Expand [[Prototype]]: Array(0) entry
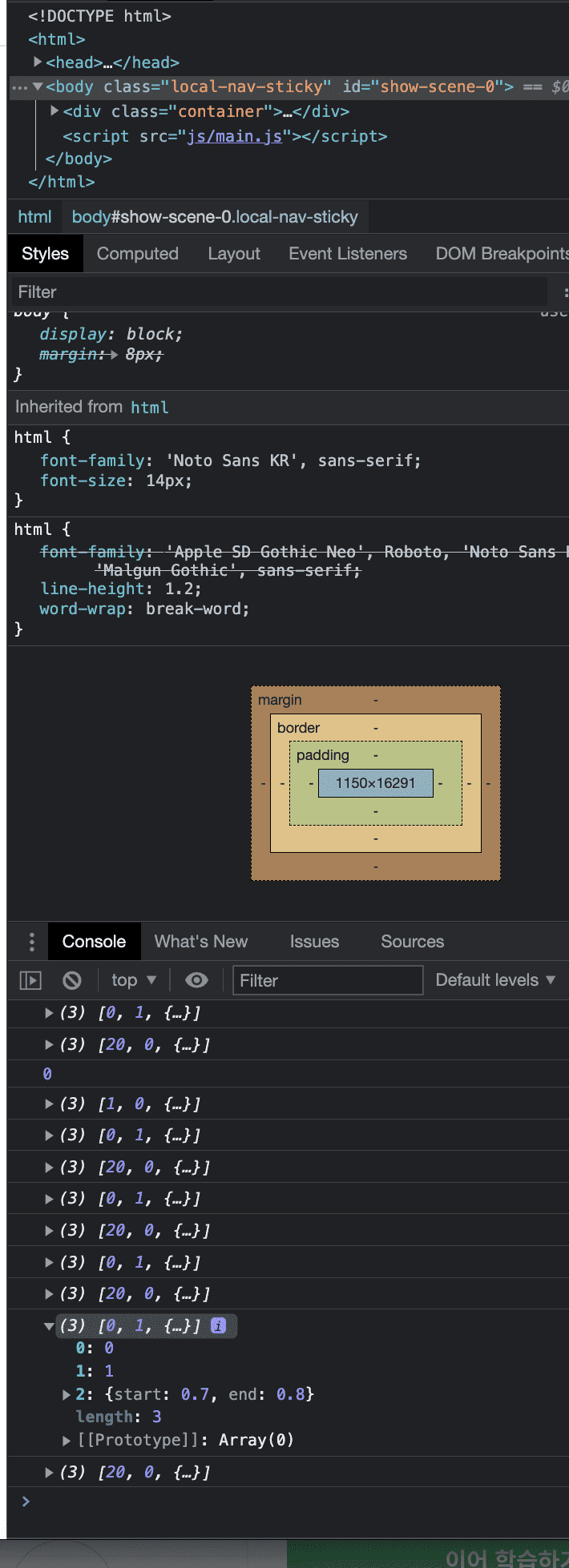Screen dimensions: 569x1568 pyautogui.click(x=67, y=1441)
